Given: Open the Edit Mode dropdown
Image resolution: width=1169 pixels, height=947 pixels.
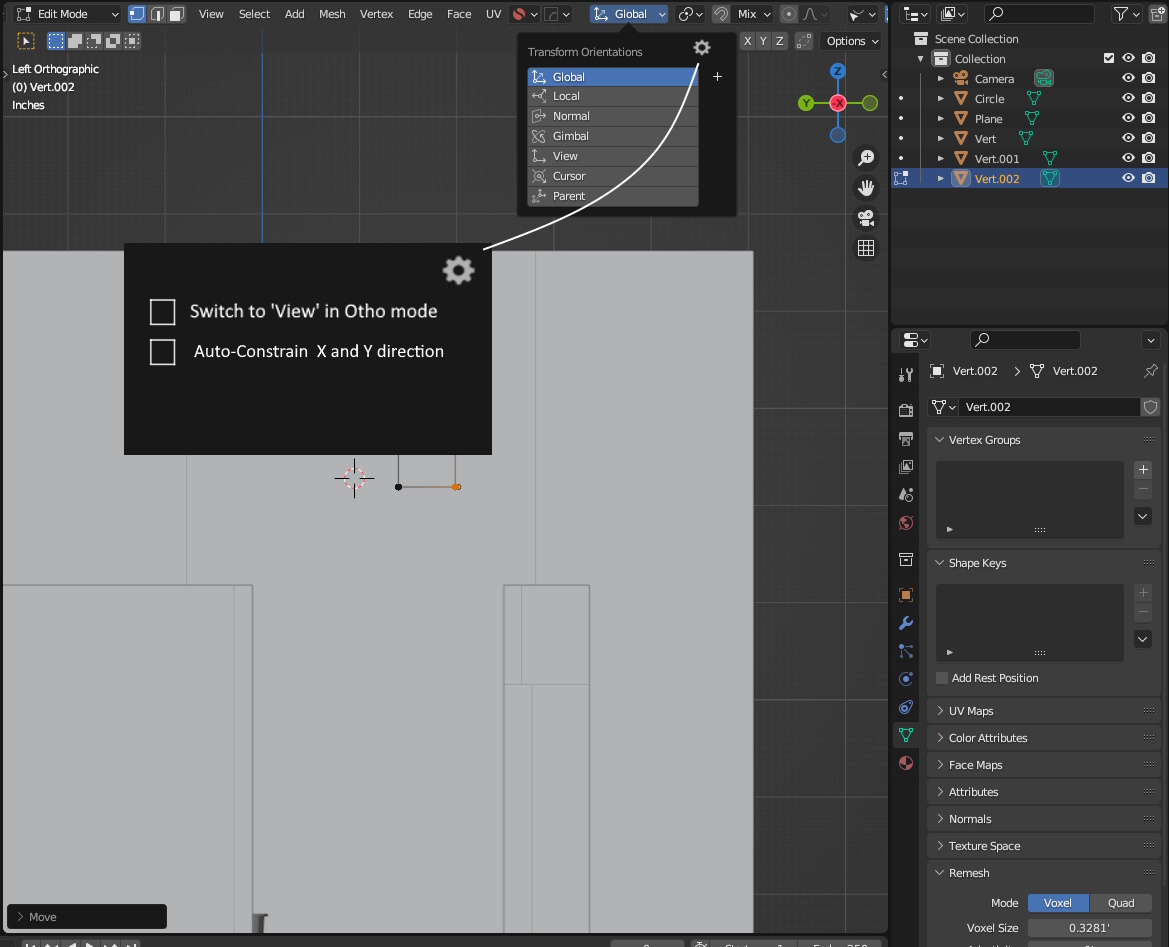Looking at the screenshot, I should pos(67,14).
